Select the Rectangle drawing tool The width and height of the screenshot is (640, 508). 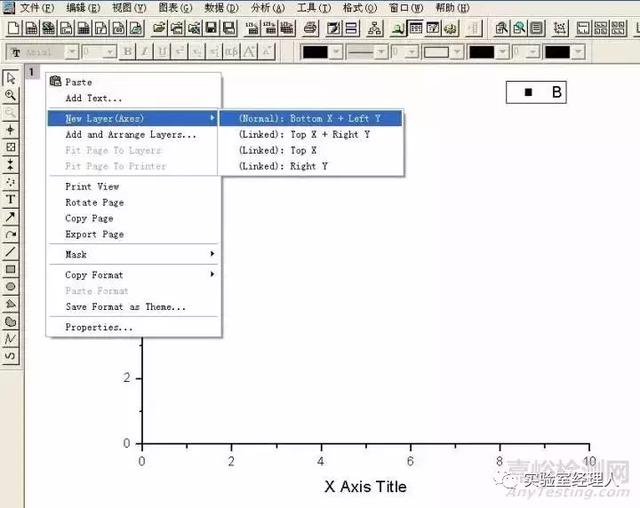tap(11, 269)
